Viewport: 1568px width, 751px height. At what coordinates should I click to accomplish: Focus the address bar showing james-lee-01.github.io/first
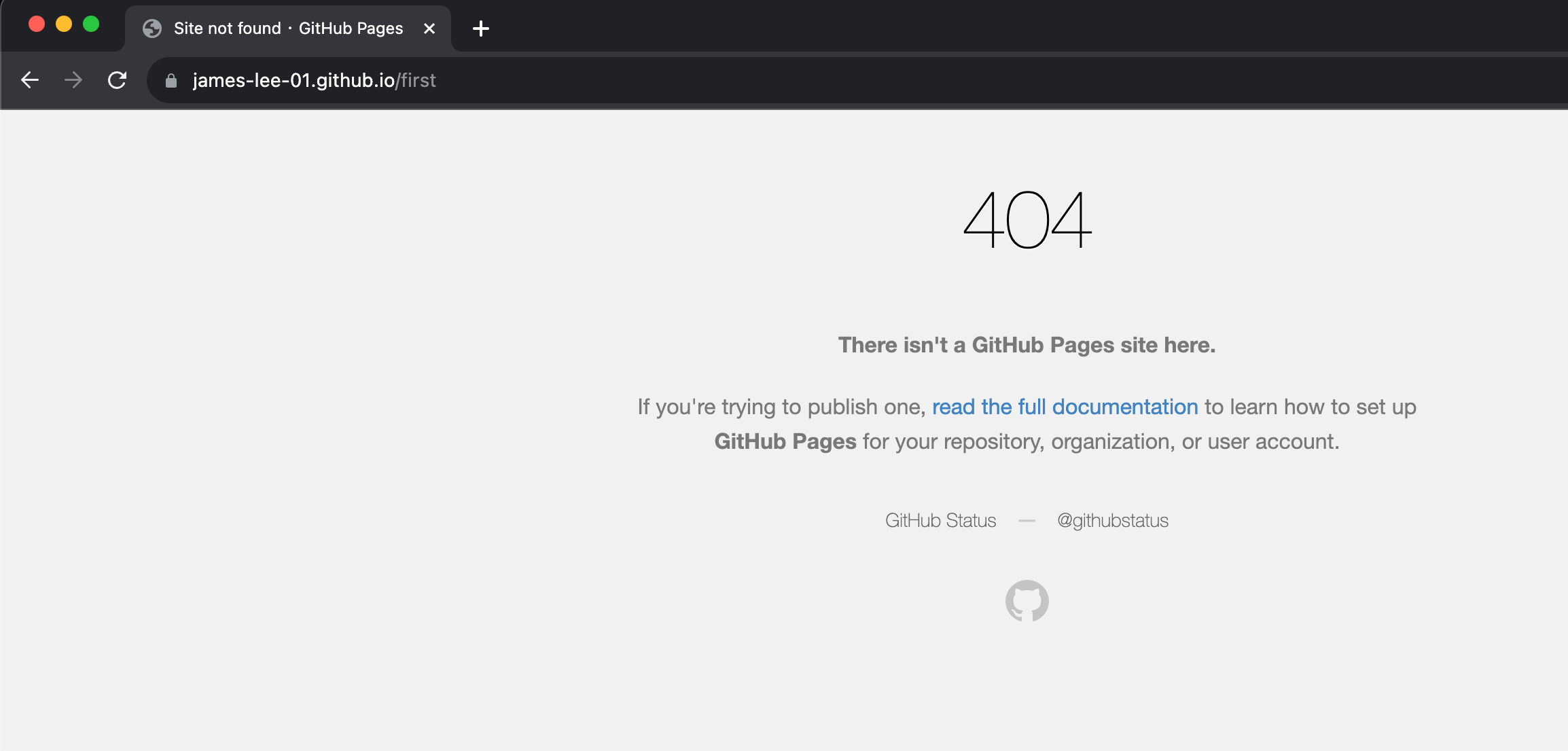click(857, 80)
